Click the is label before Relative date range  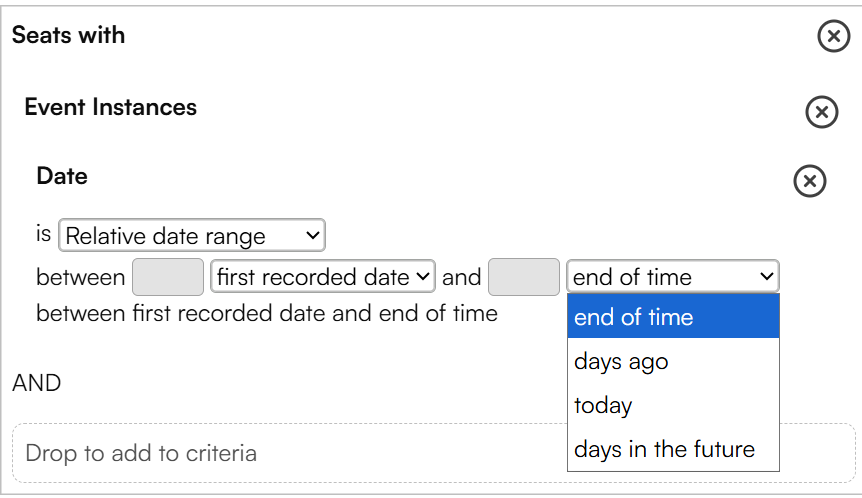point(43,234)
